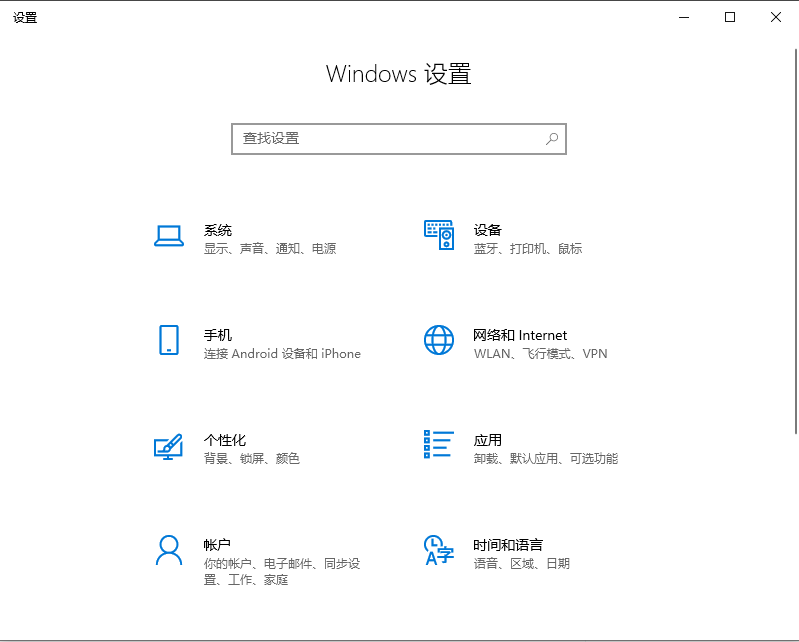Viewport: 799px width, 642px height.
Task: Click the person icon for 帐户
Action: pos(168,550)
